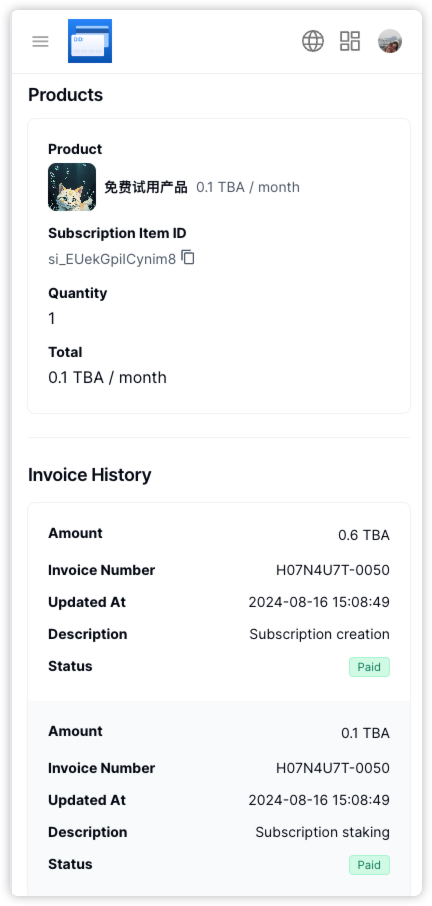
Task: Click the cat product thumbnail
Action: 72,187
